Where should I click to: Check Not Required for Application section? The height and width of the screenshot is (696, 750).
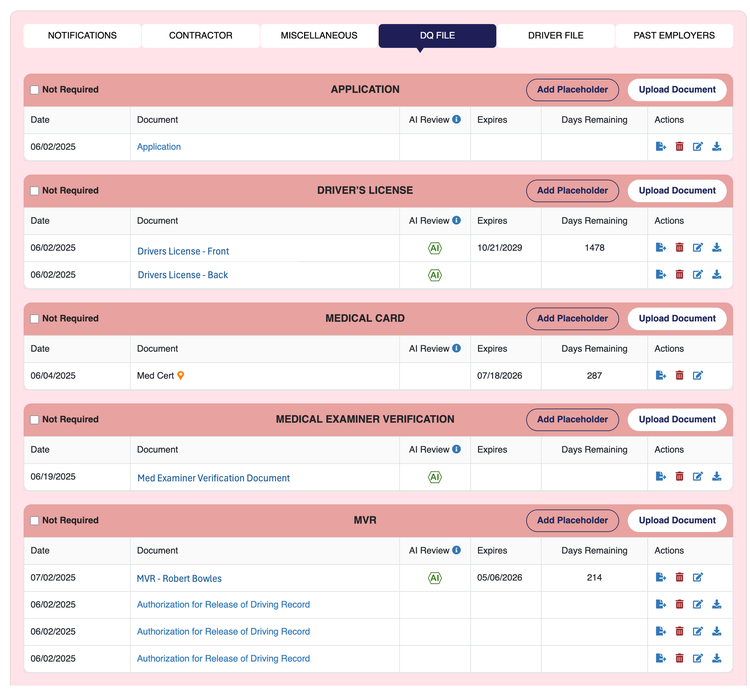tap(34, 90)
